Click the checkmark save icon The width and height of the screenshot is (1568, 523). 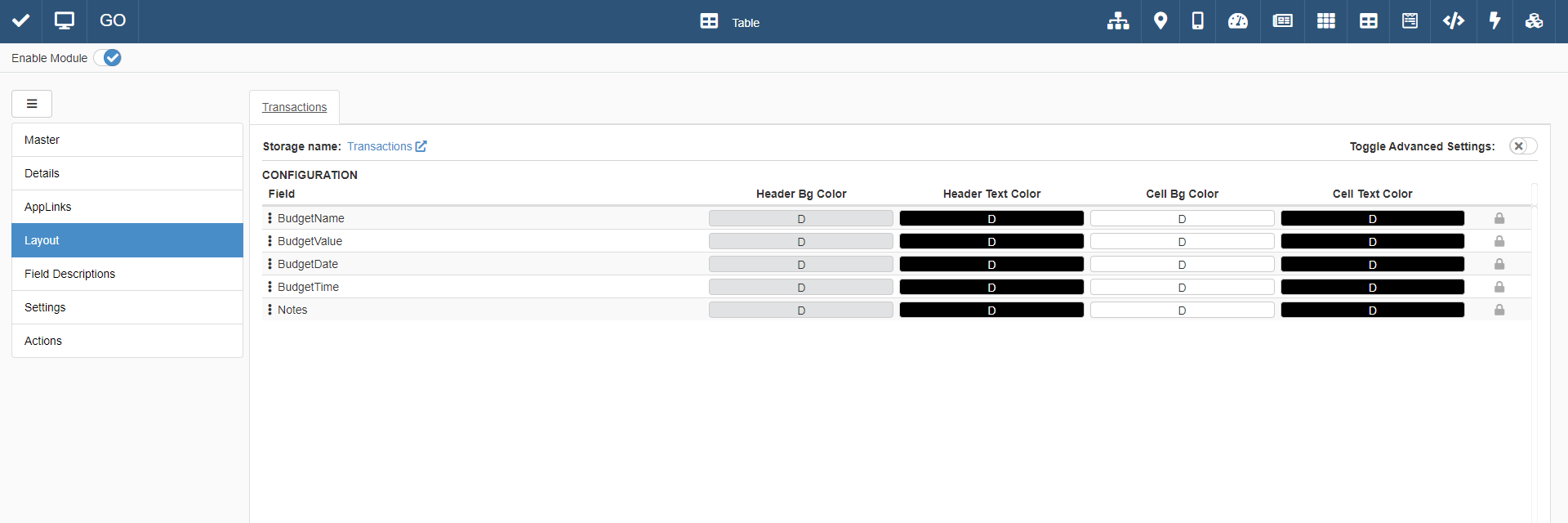[21, 21]
